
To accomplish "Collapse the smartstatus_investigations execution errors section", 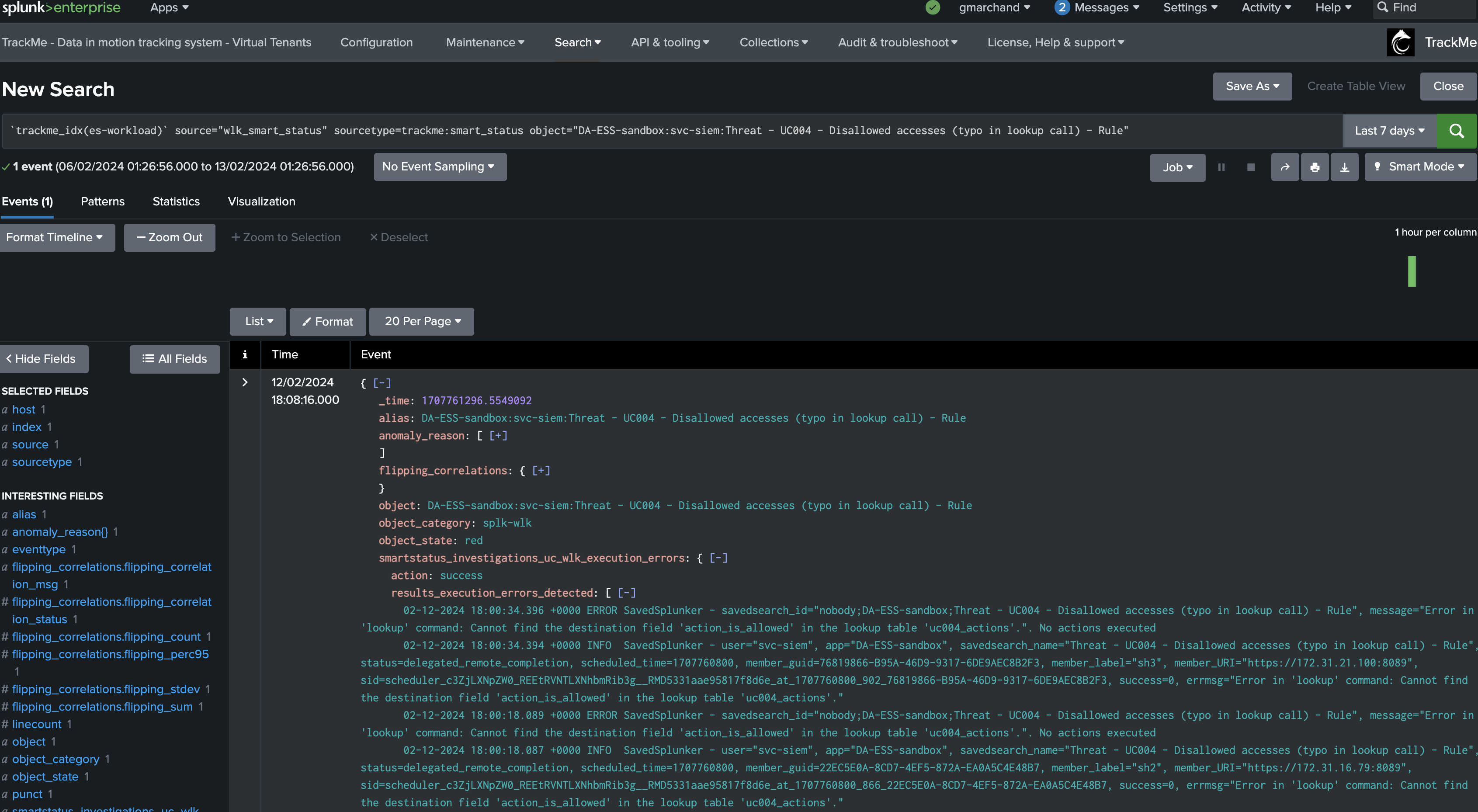I will tap(718, 558).
